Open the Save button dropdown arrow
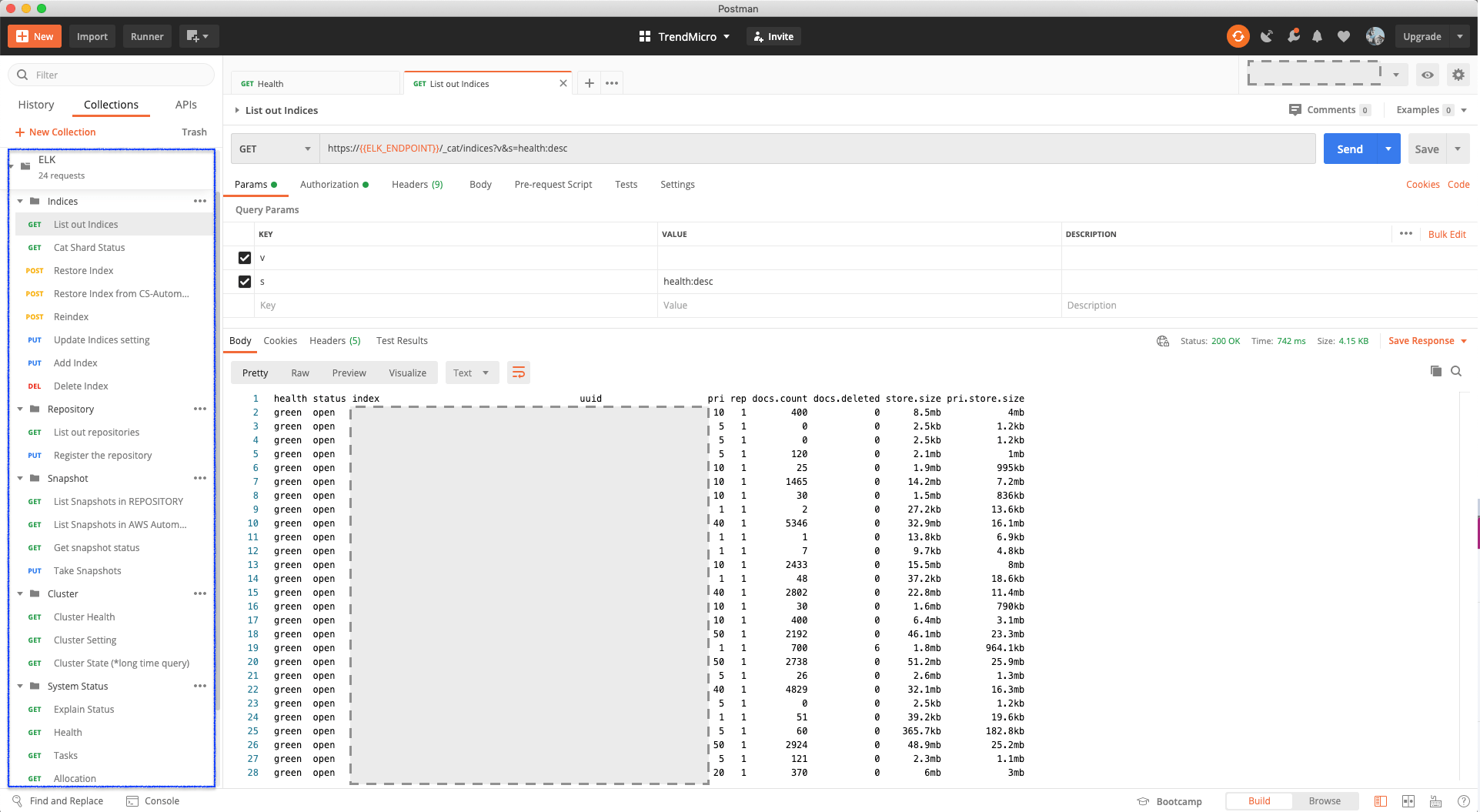The width and height of the screenshot is (1480, 812). tap(1458, 149)
